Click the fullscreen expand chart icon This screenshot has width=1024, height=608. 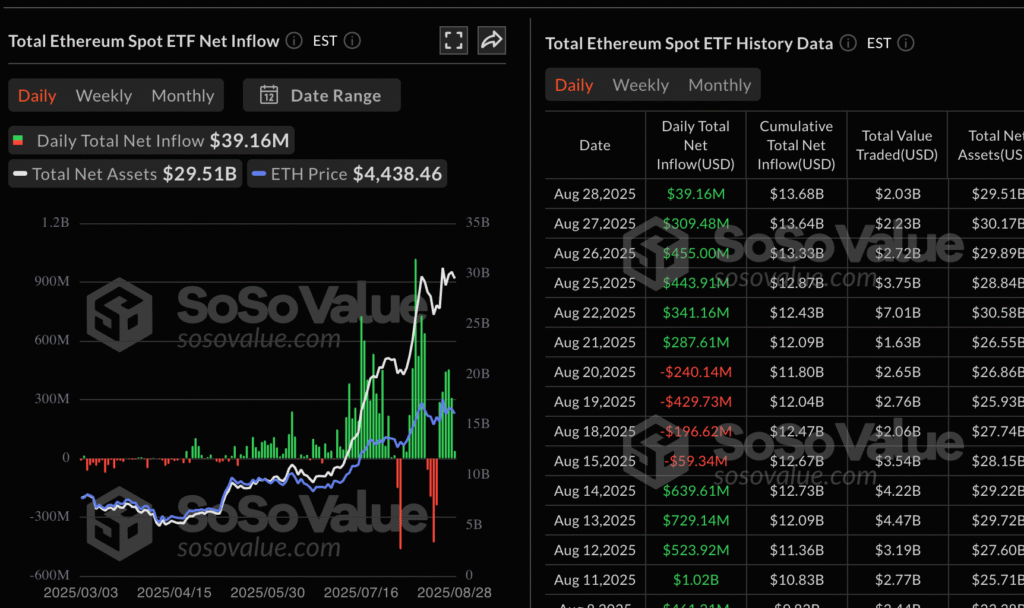click(x=454, y=40)
